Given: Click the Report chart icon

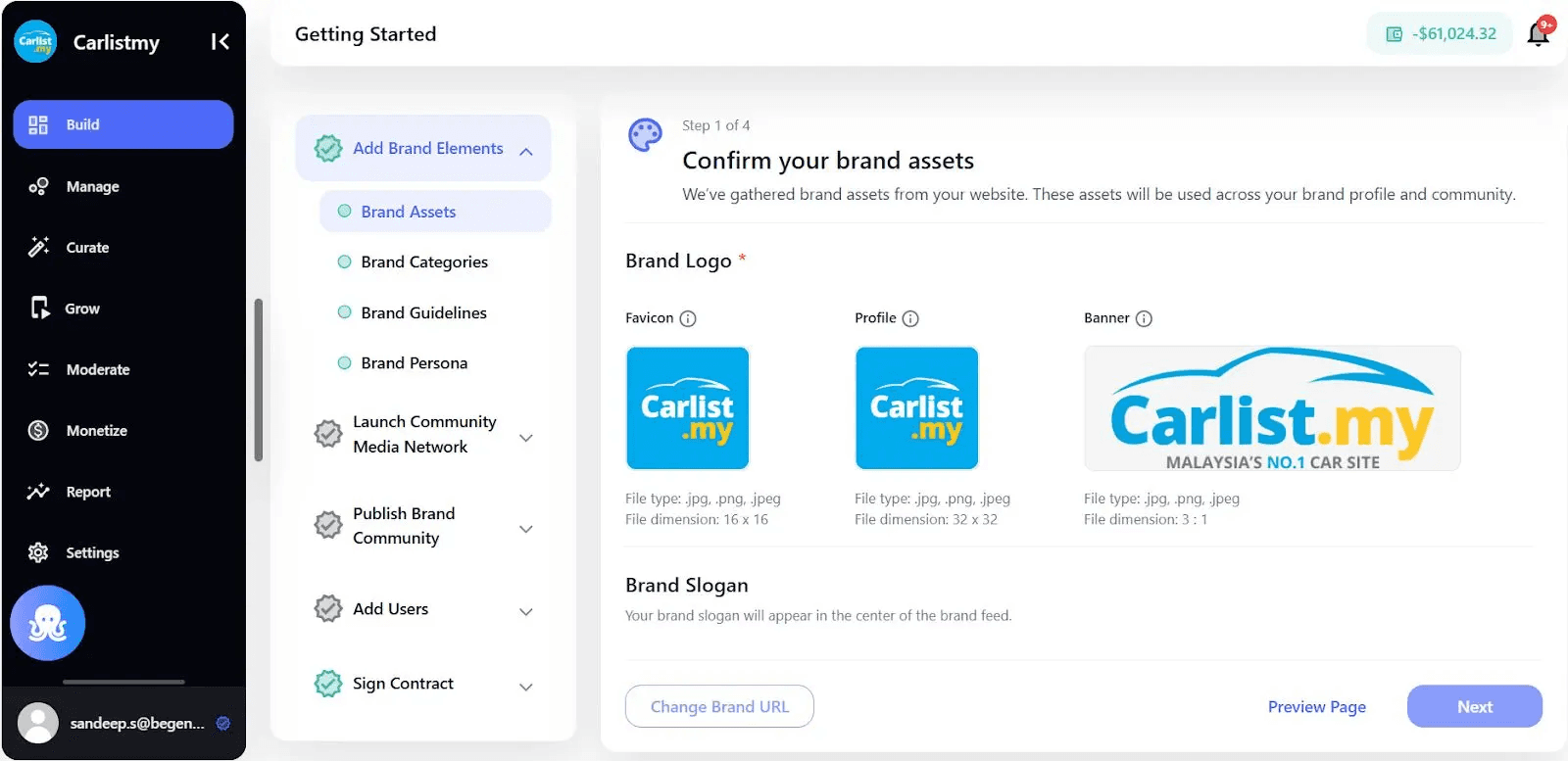Looking at the screenshot, I should point(38,492).
